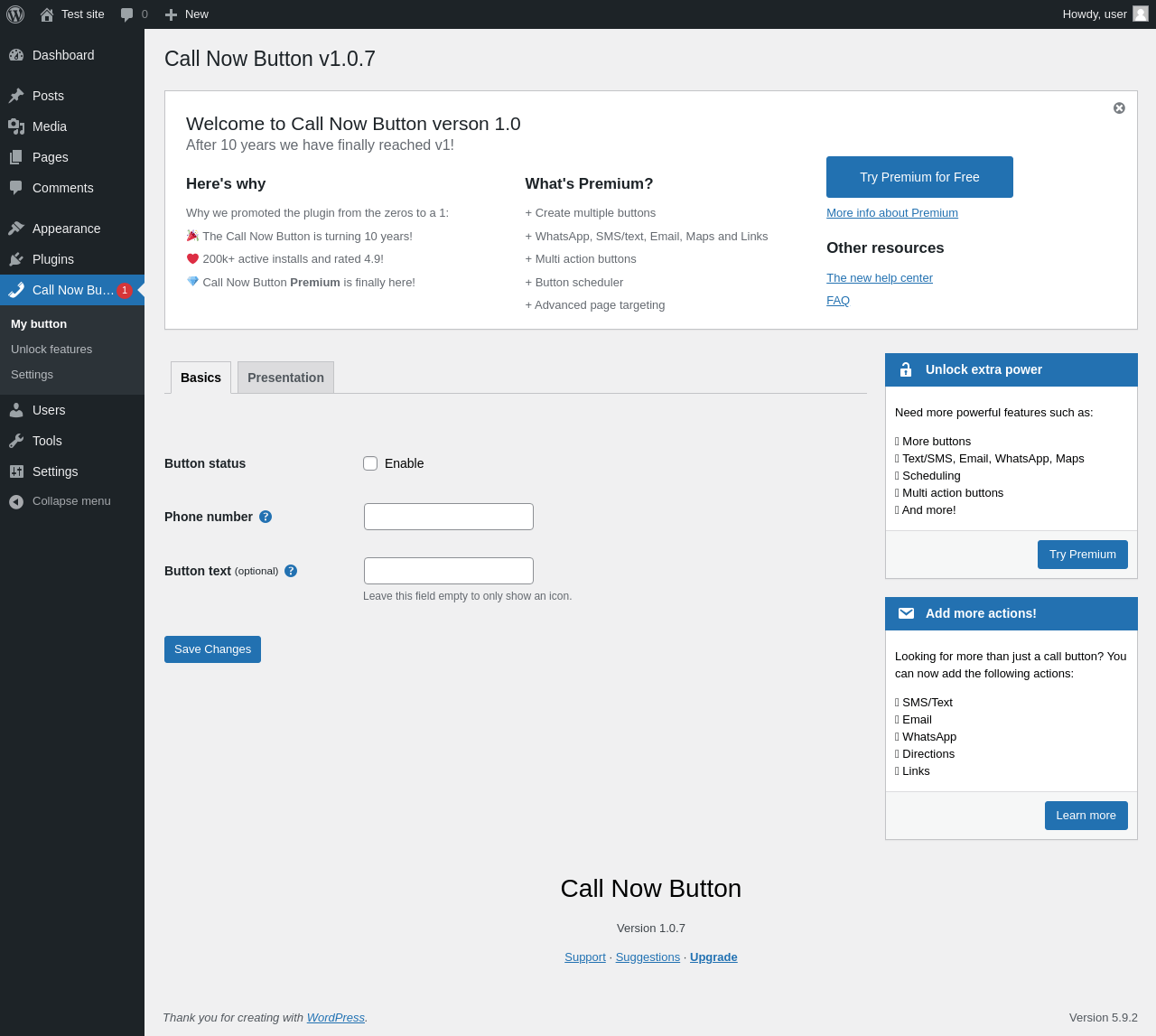Viewport: 1156px width, 1036px height.
Task: Dismiss the welcome notice with X icon
Action: point(1119,107)
